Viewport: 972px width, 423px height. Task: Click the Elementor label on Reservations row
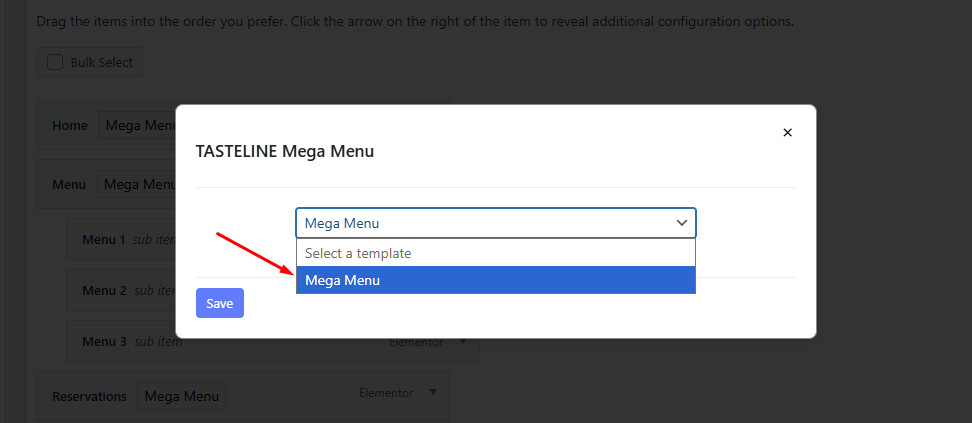coord(386,393)
